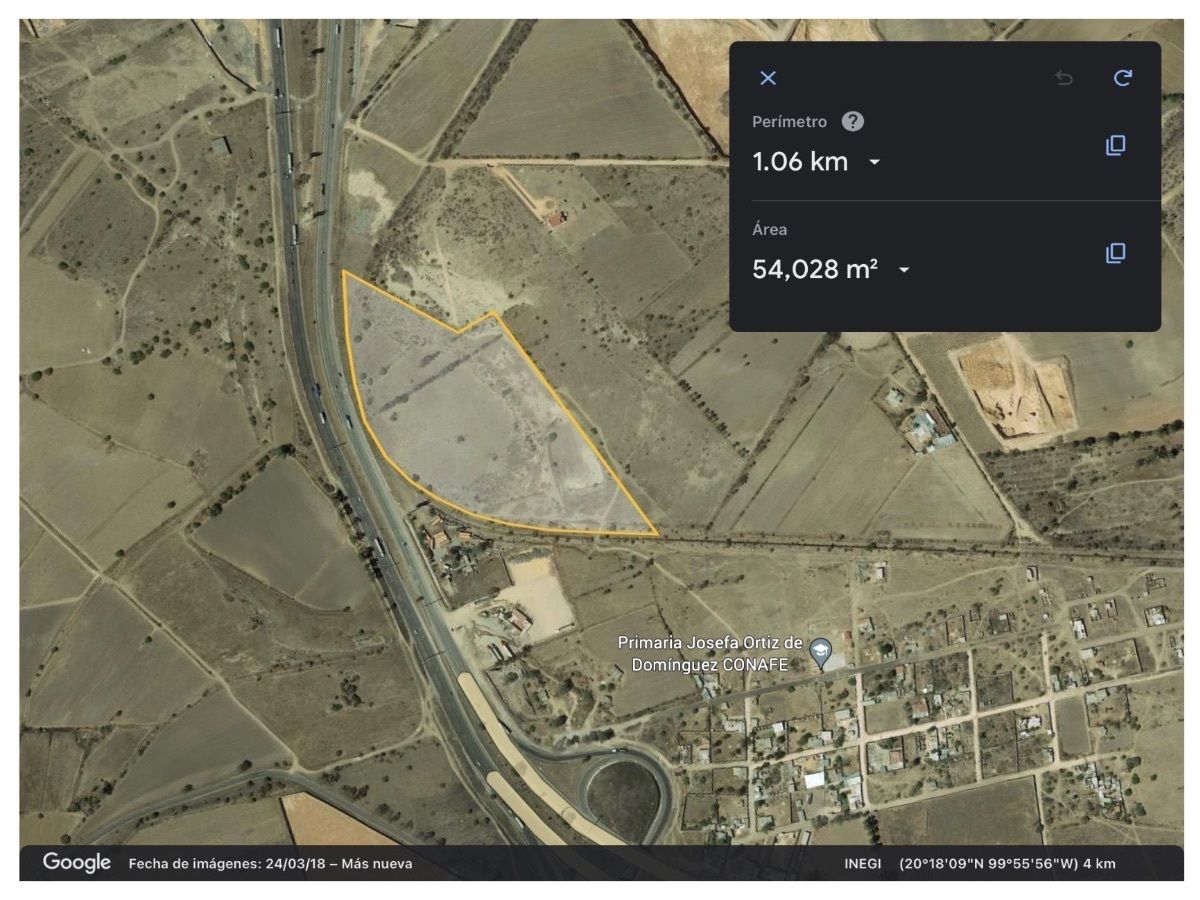Open the INEGI attribution link
The image size is (1200, 900).
coord(862,864)
